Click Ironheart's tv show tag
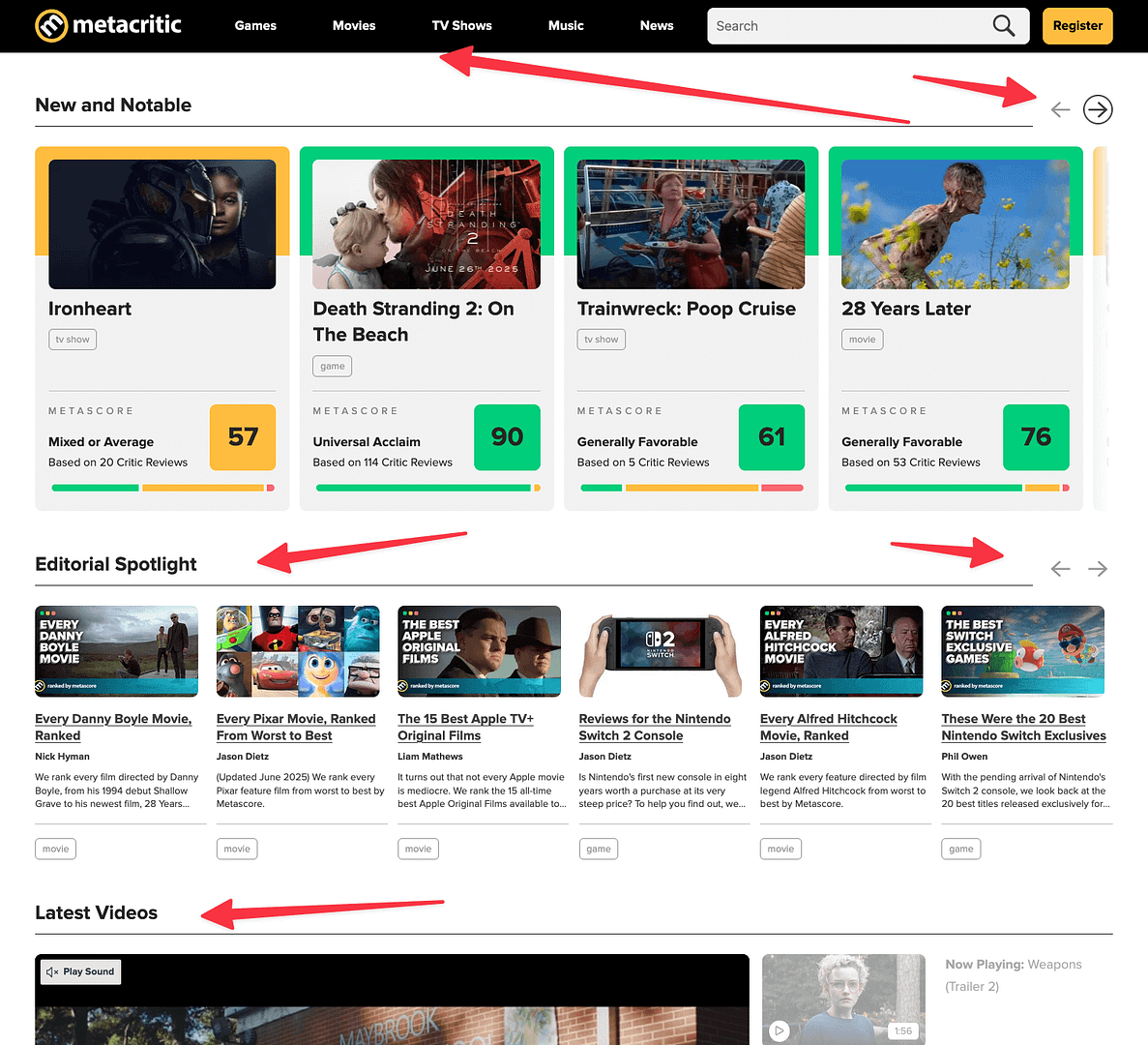Image resolution: width=1148 pixels, height=1045 pixels. point(73,339)
